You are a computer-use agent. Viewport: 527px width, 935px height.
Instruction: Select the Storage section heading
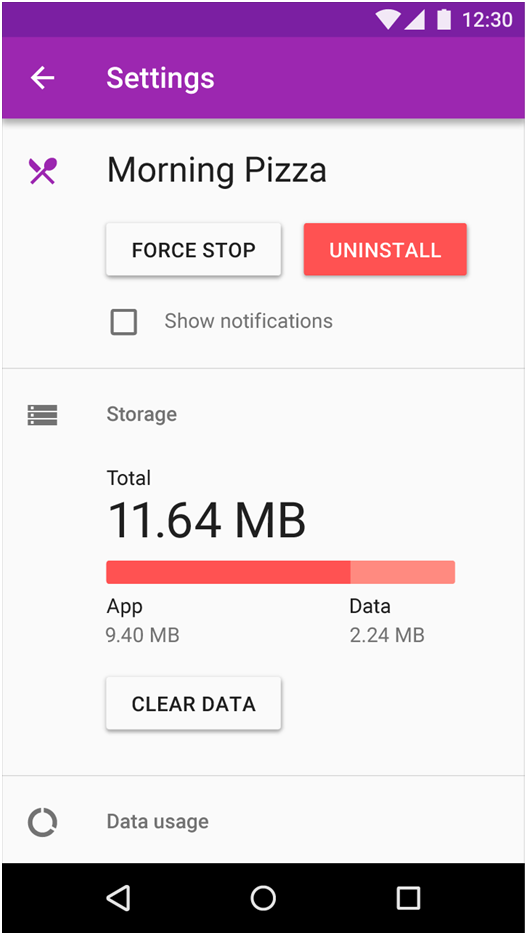click(141, 414)
